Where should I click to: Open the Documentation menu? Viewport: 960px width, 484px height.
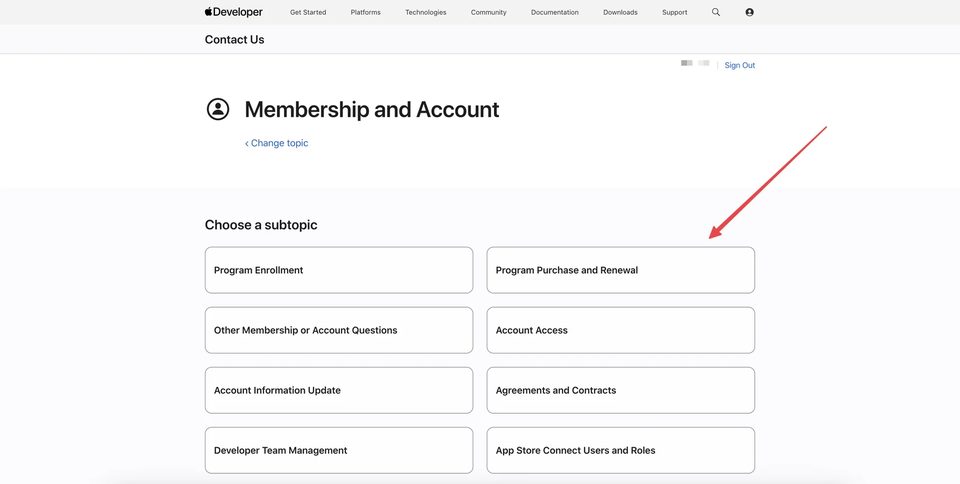tap(555, 12)
